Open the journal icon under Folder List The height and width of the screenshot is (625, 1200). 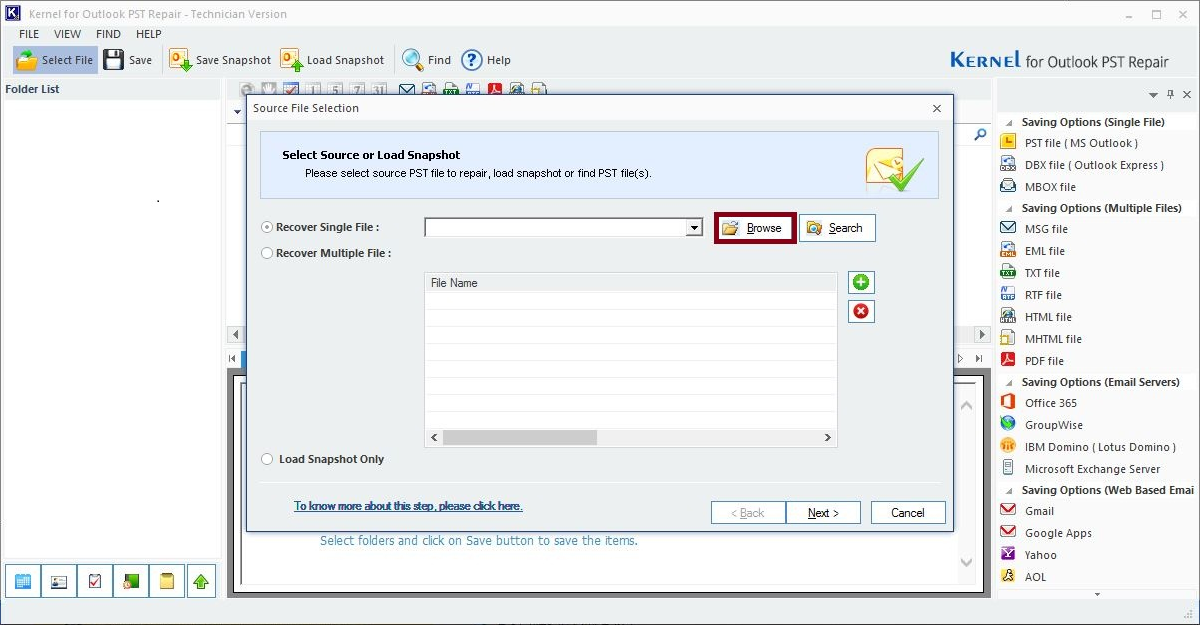[131, 581]
